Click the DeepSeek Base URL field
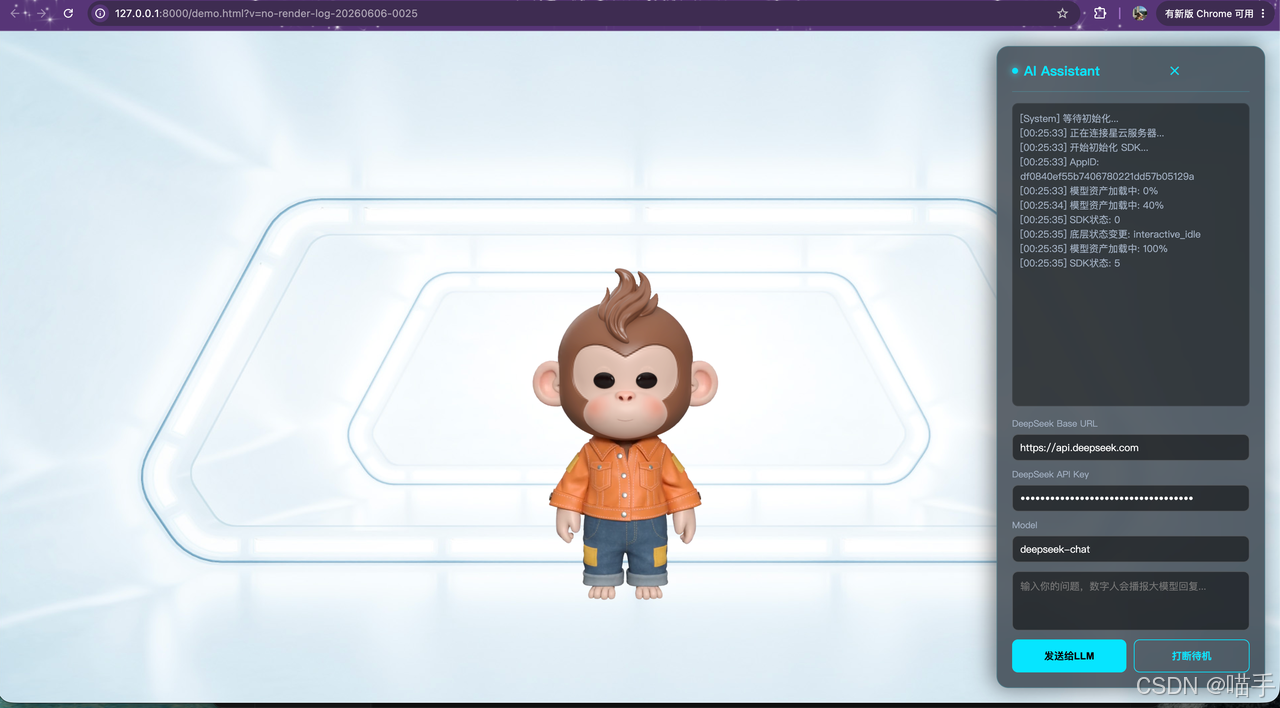The height and width of the screenshot is (708, 1280). 1130,447
